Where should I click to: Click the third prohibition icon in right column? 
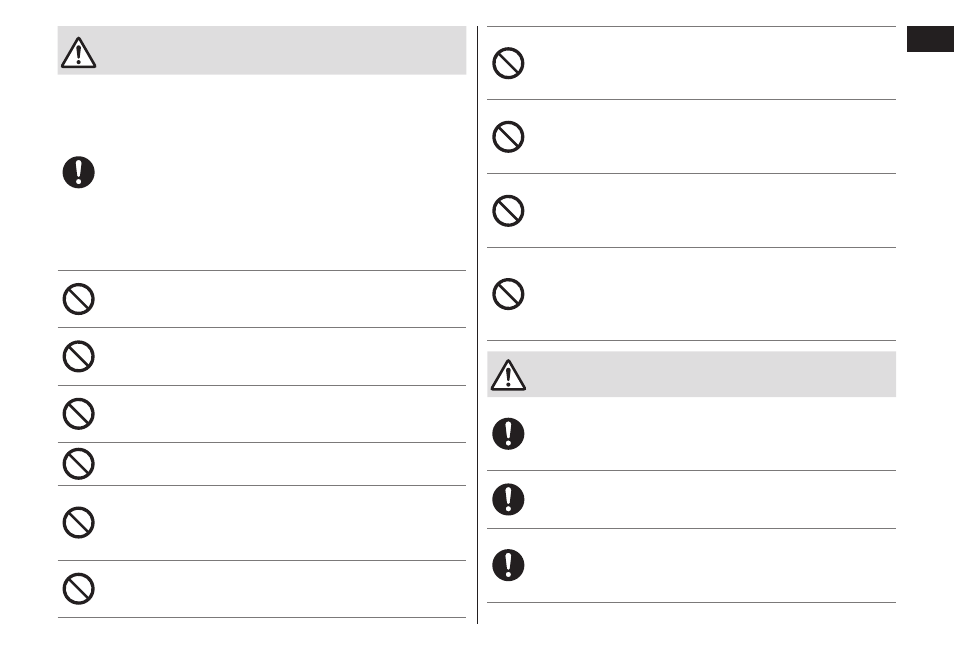pyautogui.click(x=508, y=210)
